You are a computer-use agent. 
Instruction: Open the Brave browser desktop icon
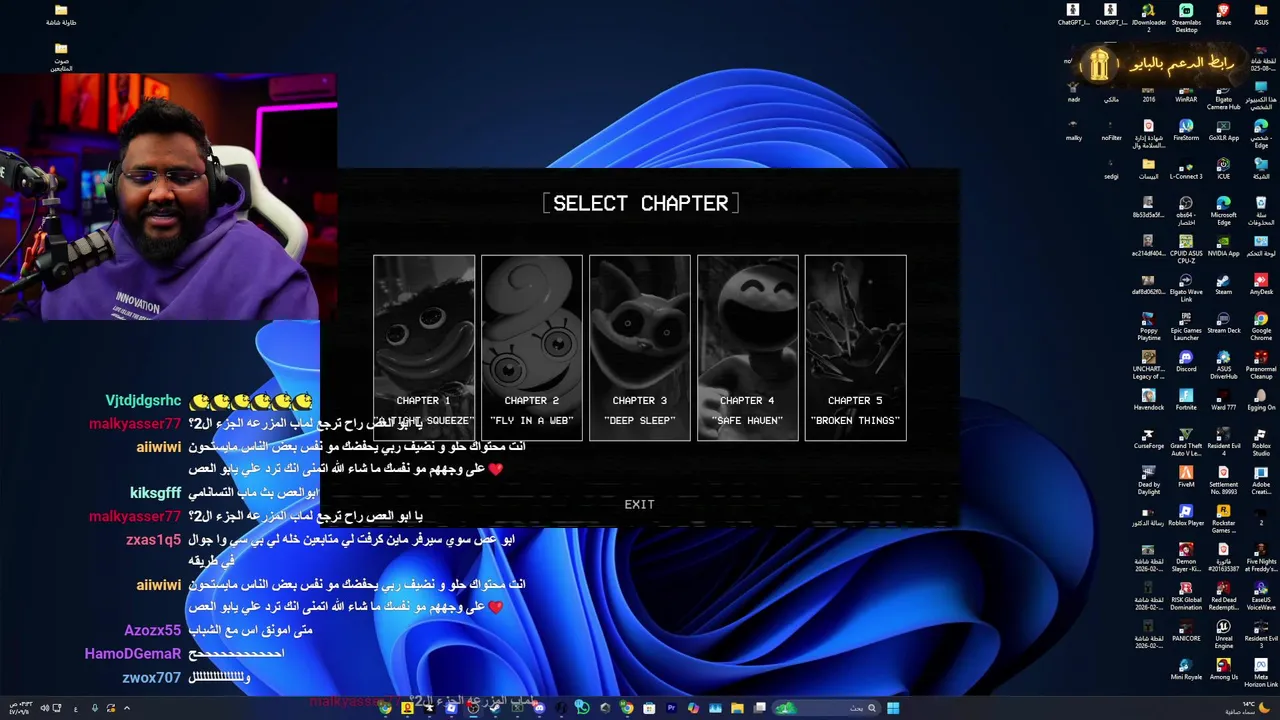1223,14
